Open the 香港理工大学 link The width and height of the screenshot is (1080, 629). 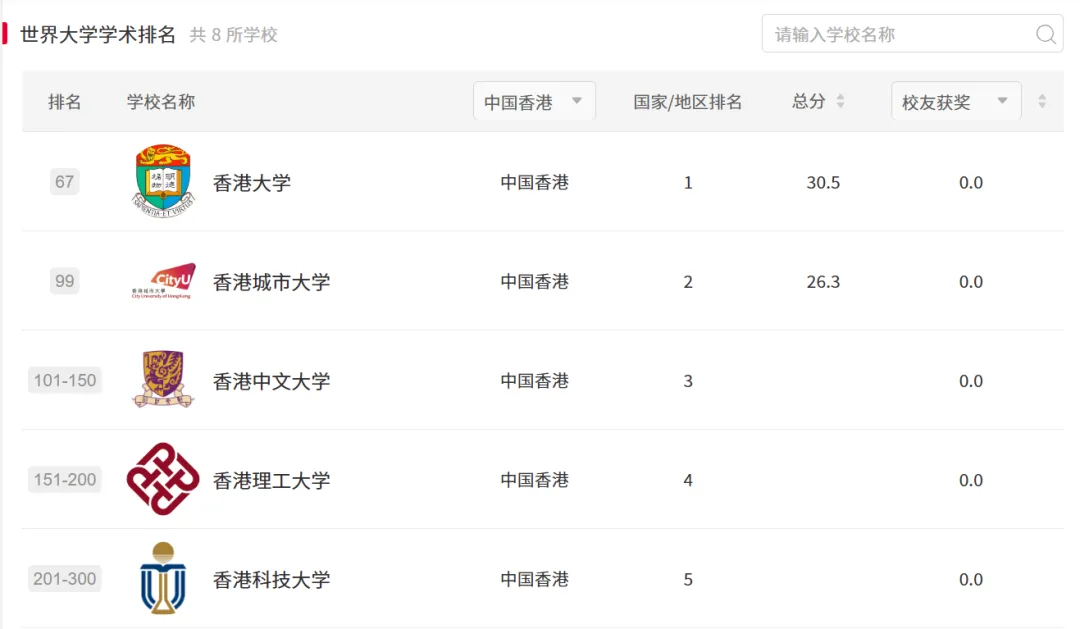(x=271, y=480)
